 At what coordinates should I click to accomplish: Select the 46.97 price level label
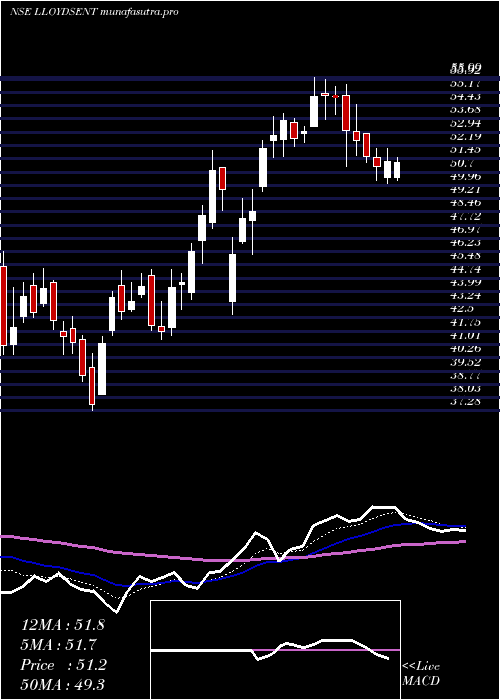click(465, 229)
